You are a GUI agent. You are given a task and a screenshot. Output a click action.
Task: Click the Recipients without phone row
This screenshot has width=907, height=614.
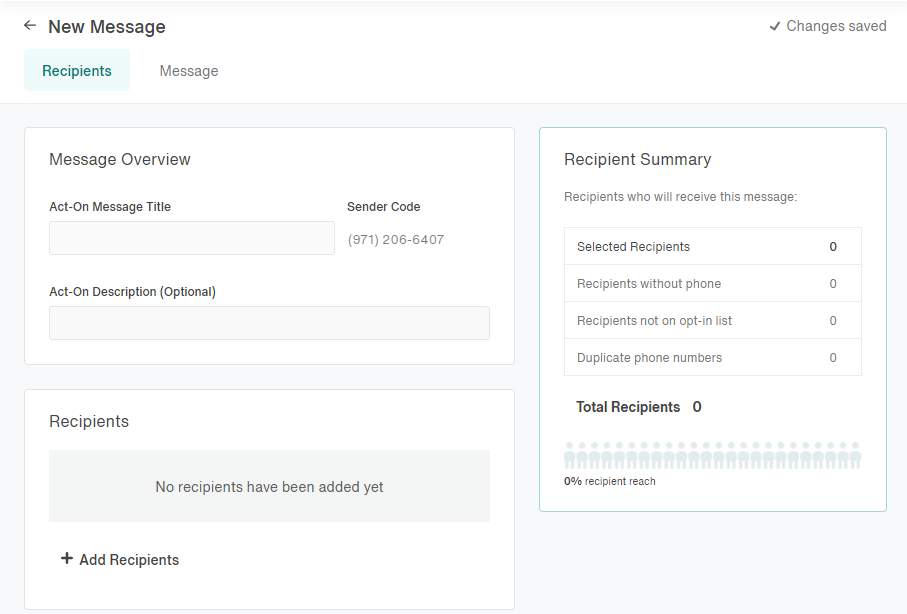click(713, 284)
